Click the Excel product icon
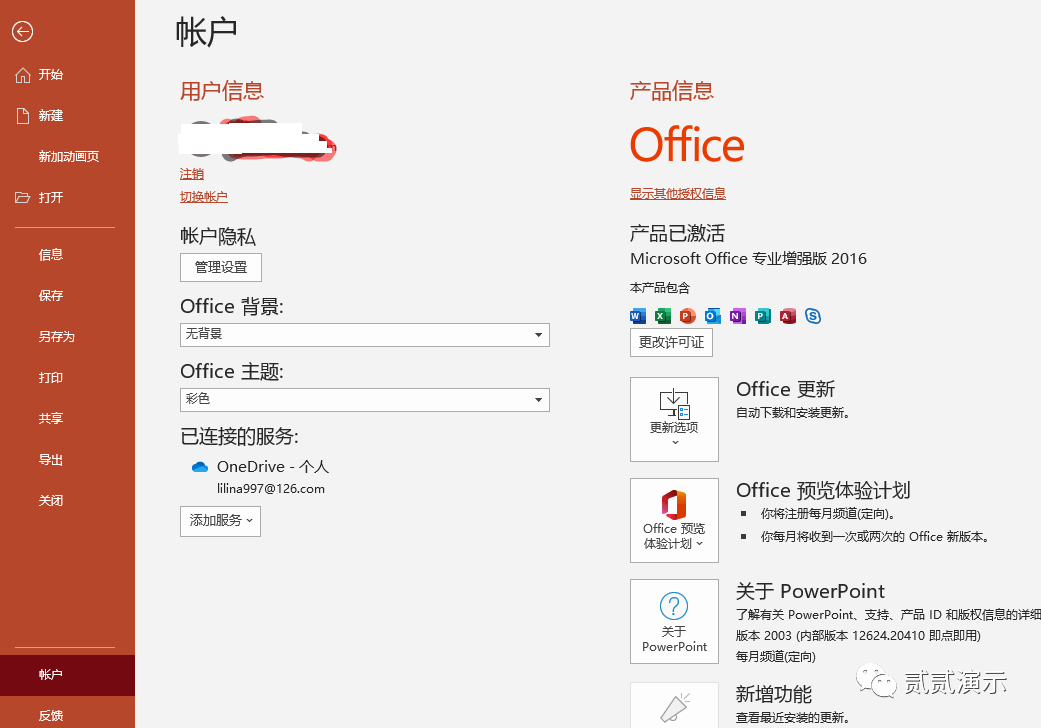 point(663,316)
